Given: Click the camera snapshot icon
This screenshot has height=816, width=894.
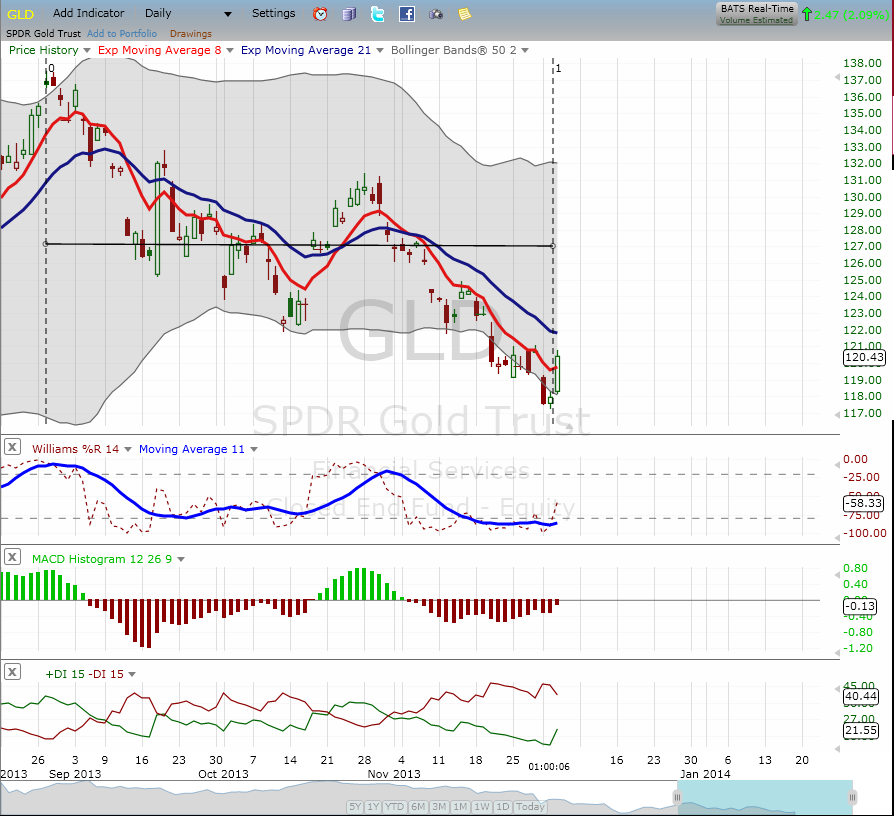Looking at the screenshot, I should (436, 14).
